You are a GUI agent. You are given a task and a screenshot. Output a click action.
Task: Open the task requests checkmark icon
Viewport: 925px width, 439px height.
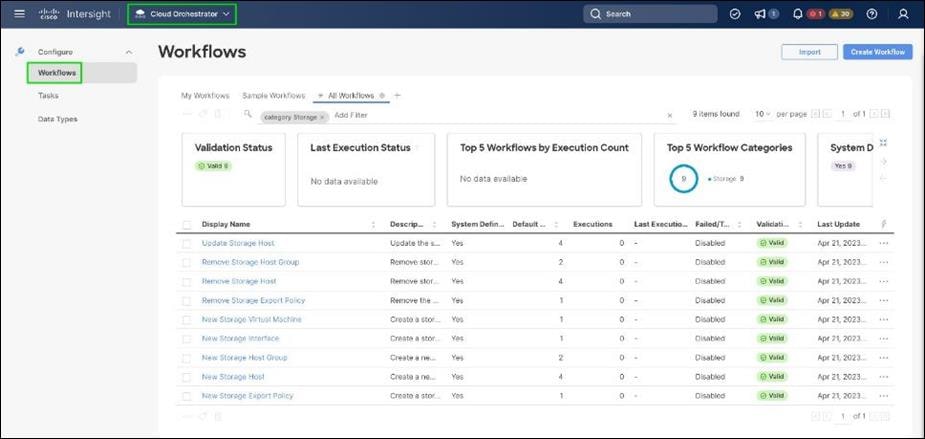pos(735,14)
